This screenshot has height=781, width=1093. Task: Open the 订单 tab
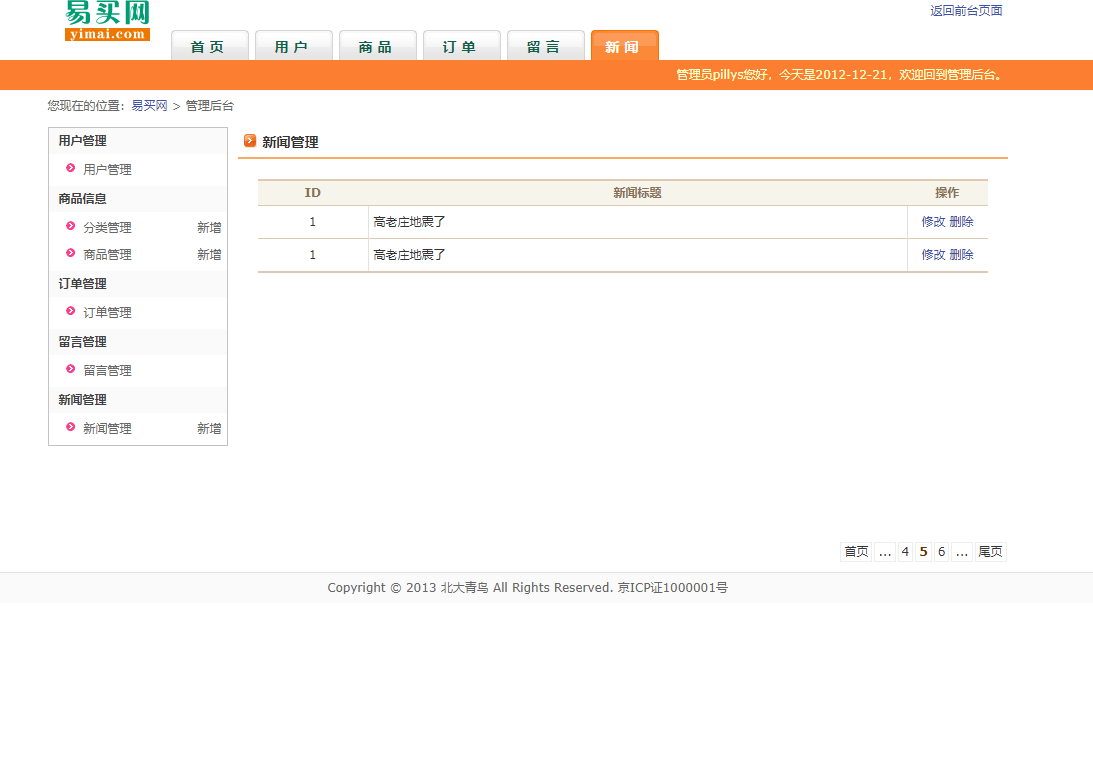(x=461, y=46)
